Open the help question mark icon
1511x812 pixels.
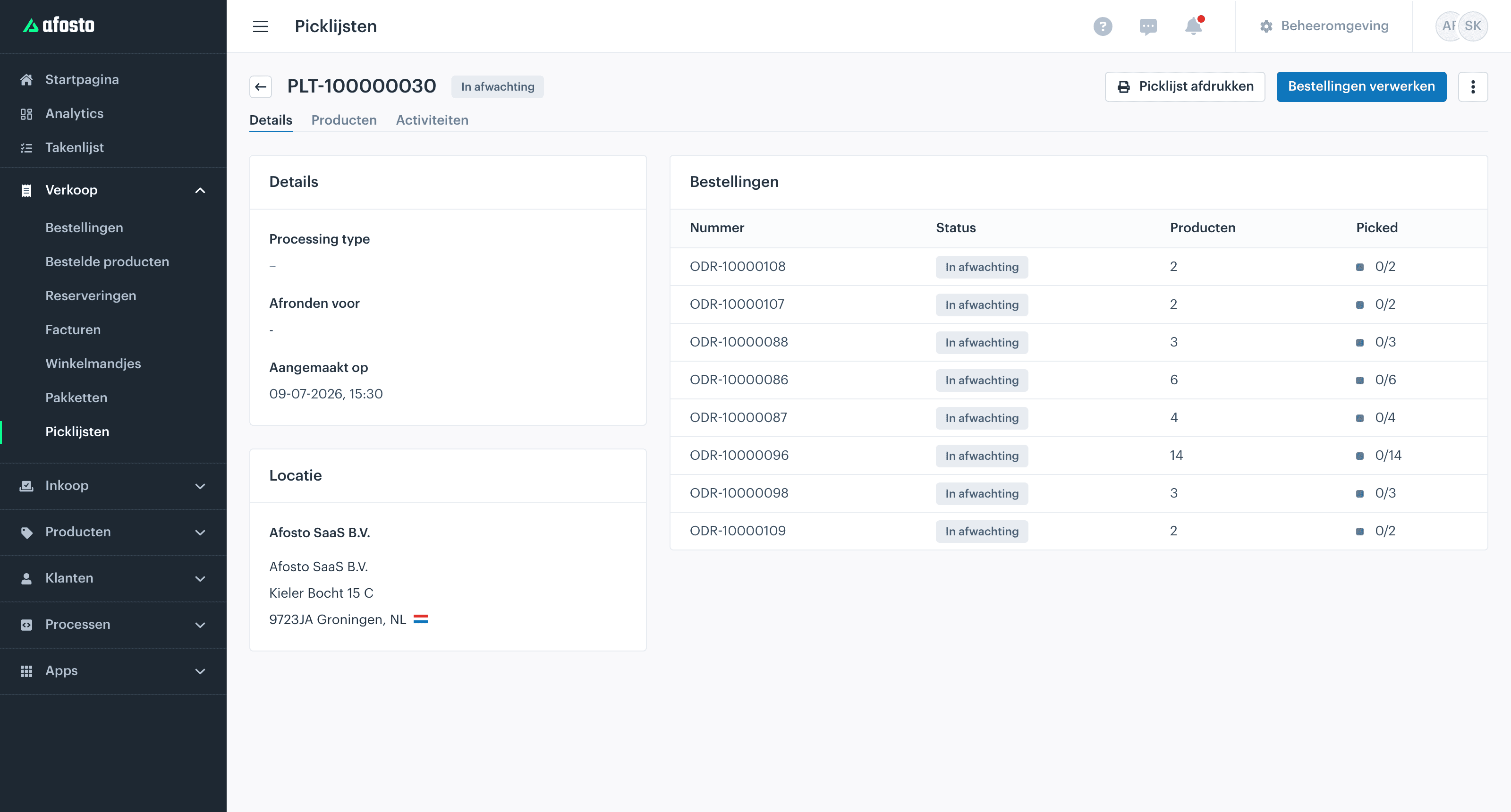click(1103, 26)
